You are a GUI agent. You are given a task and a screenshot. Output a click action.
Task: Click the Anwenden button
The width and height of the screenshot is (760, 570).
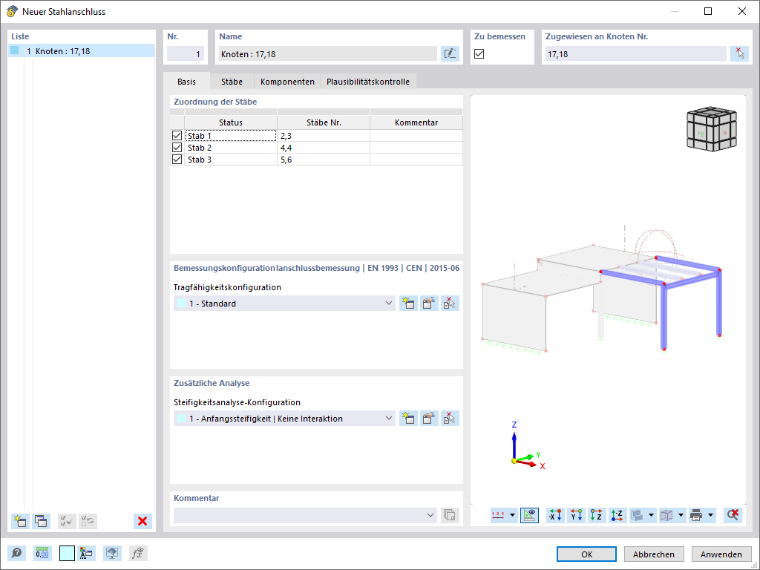(721, 554)
